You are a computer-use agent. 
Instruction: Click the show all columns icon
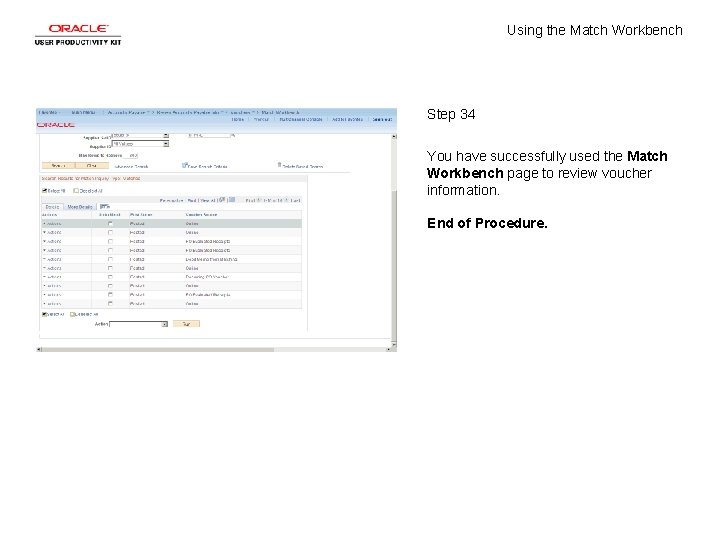coord(105,207)
